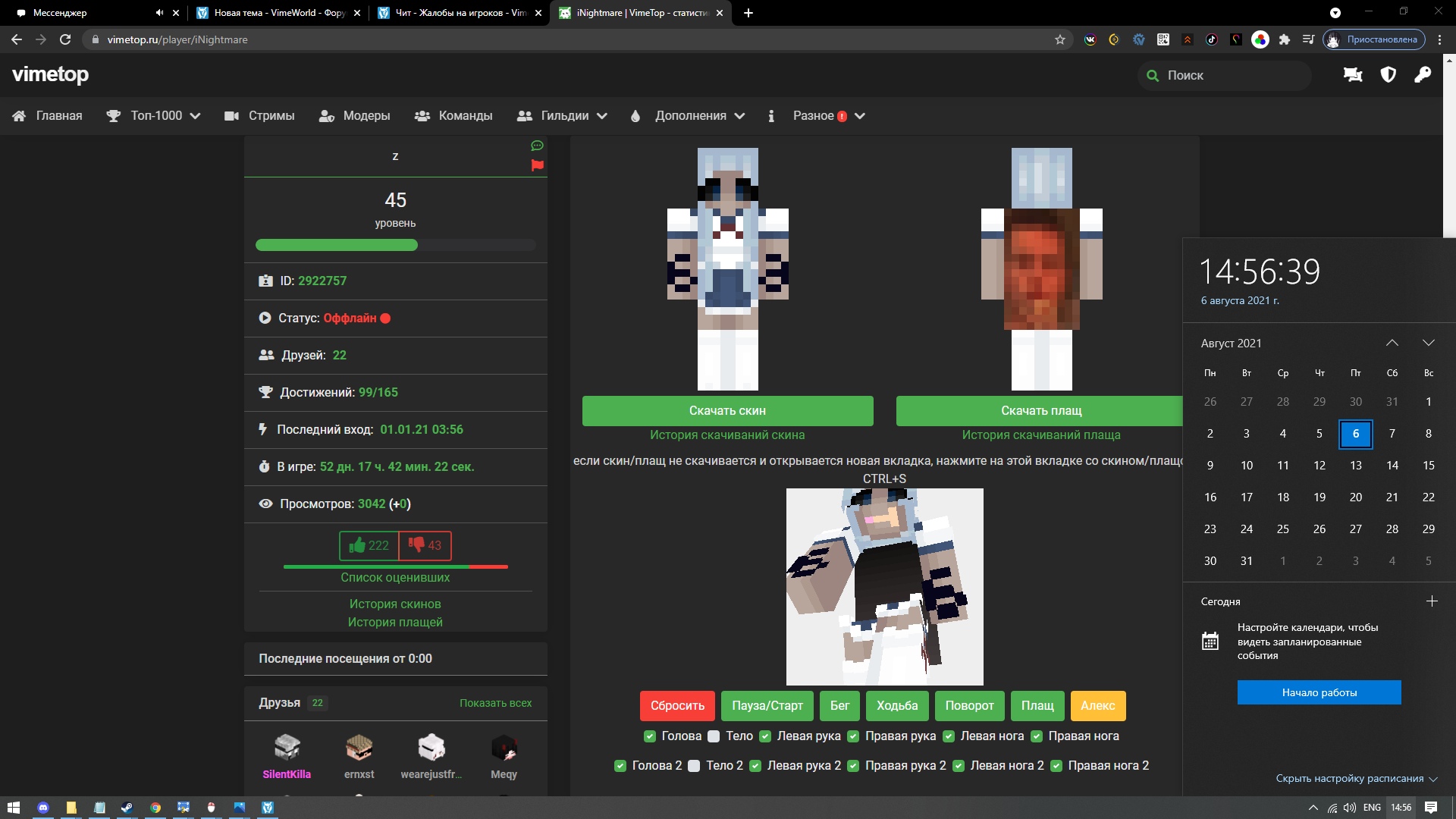The width and height of the screenshot is (1456, 819).
Task: Uncheck the Голова checkbox
Action: coord(650,736)
